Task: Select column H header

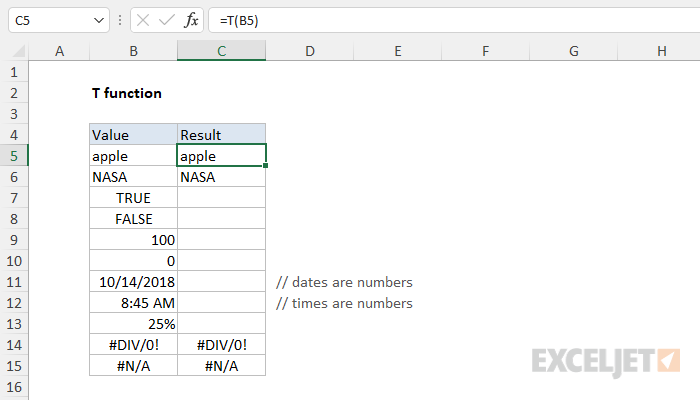Action: click(659, 51)
